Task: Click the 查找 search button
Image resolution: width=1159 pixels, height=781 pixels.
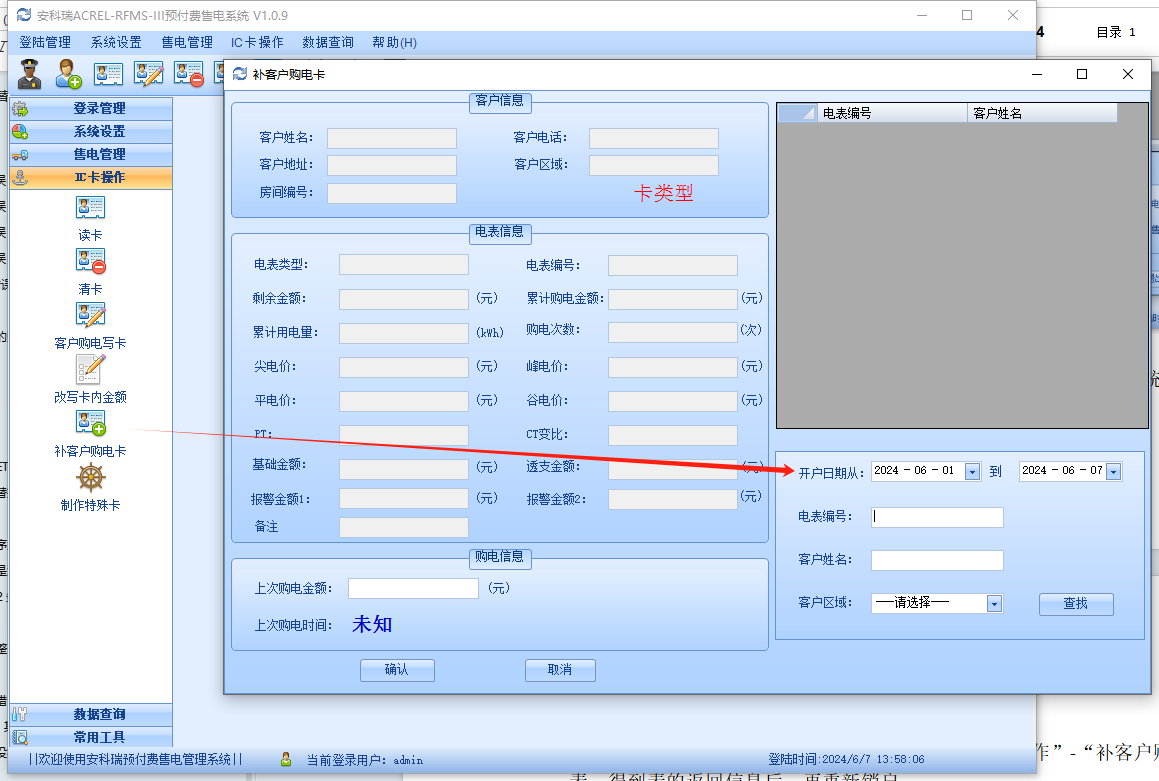Action: point(1075,603)
